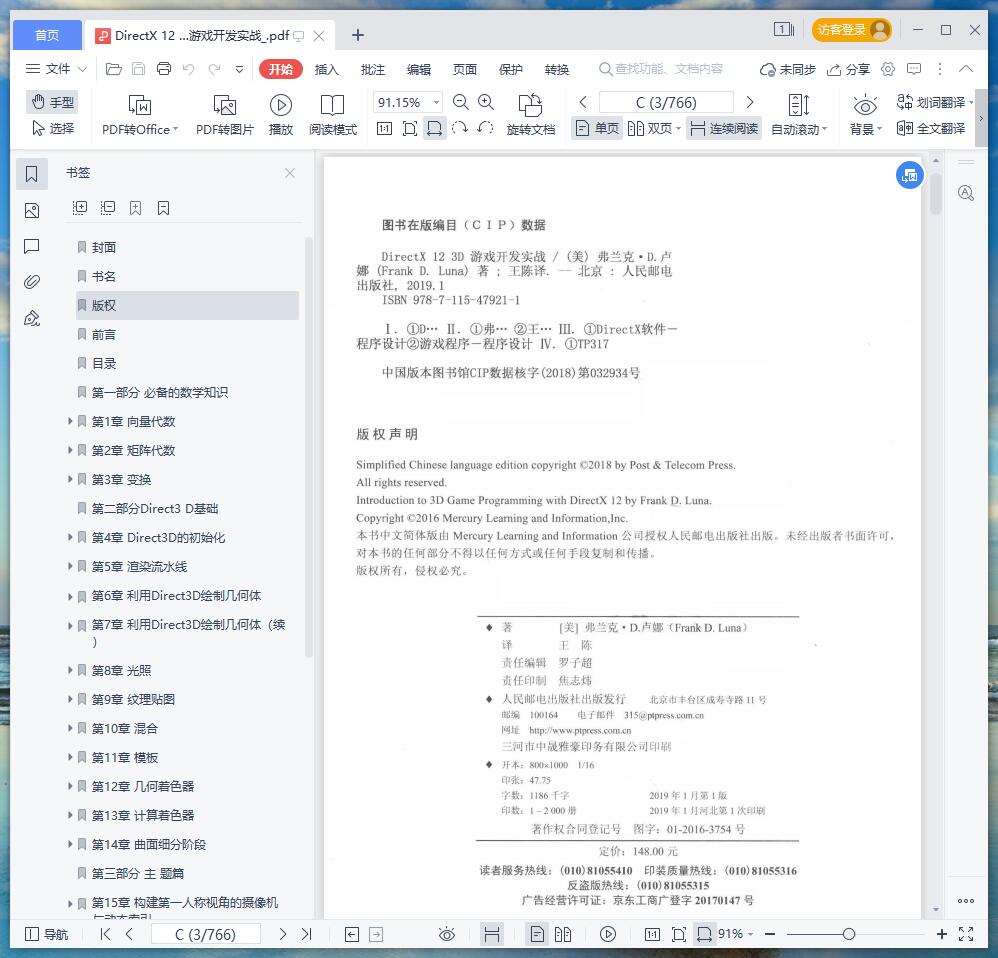Save the document with the save icon
998x958 pixels.
tap(138, 69)
